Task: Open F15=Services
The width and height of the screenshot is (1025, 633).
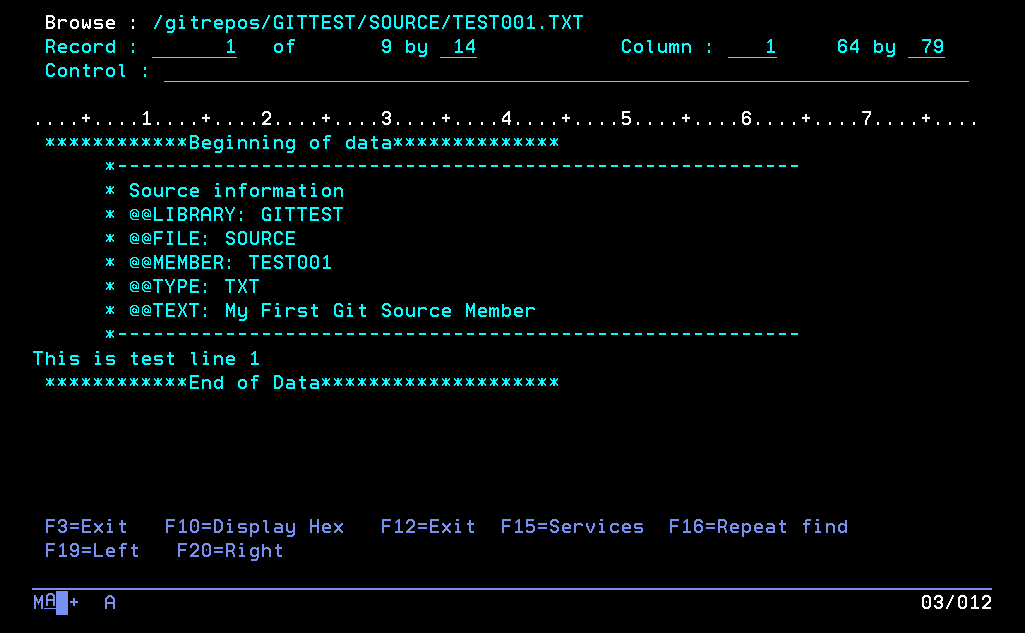Action: pyautogui.click(x=572, y=527)
